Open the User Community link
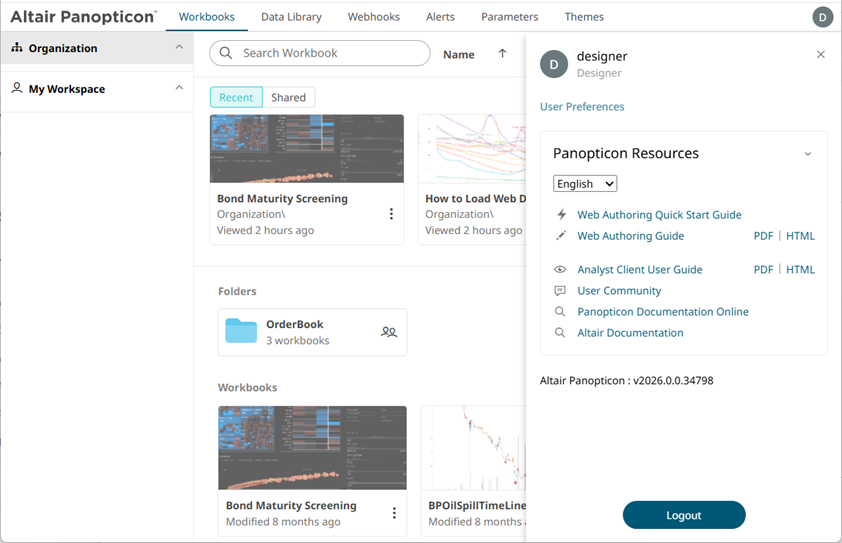 tap(619, 291)
